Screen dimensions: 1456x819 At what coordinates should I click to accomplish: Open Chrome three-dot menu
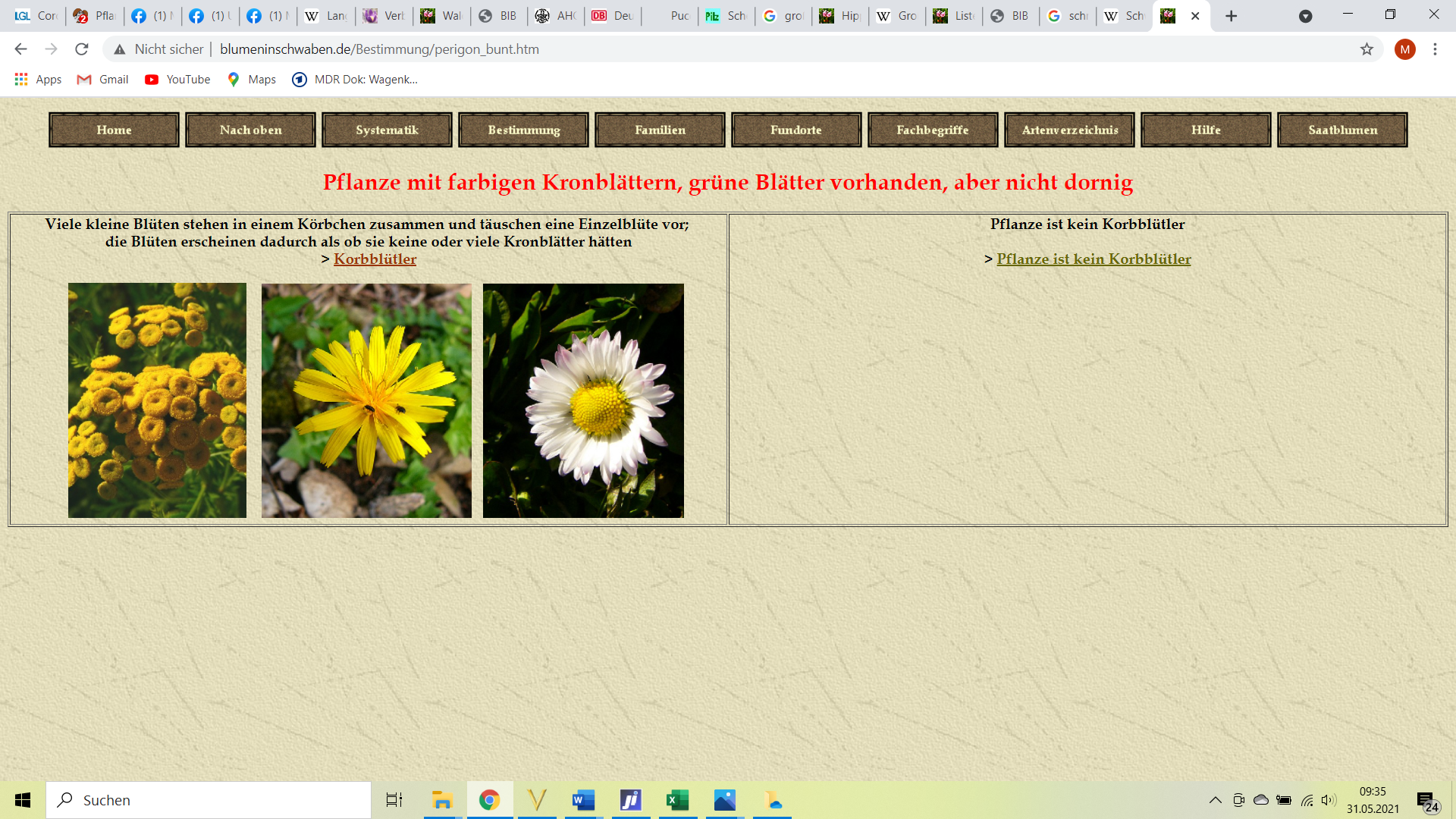1435,49
